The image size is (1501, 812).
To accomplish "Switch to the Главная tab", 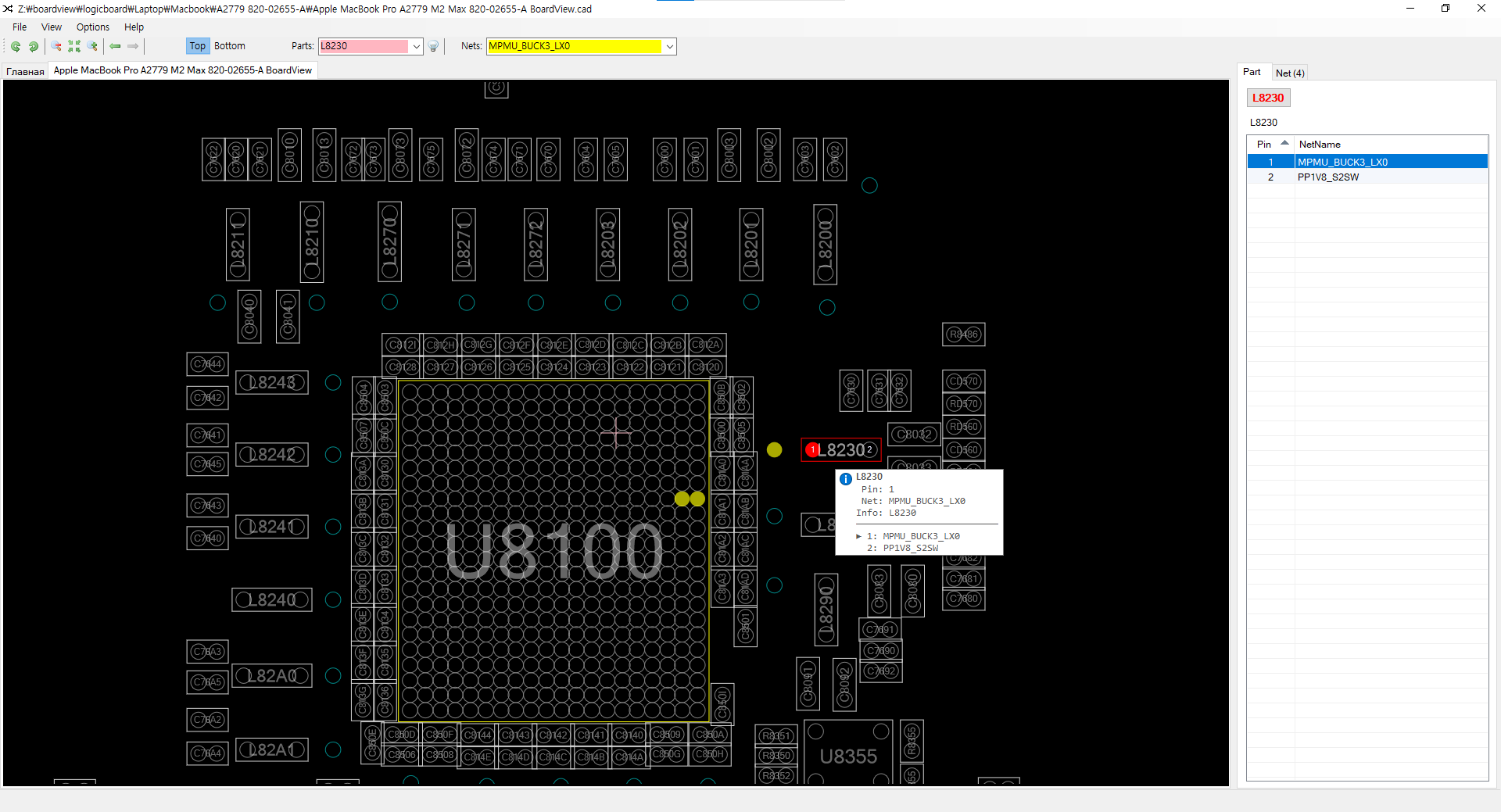I will click(x=25, y=71).
